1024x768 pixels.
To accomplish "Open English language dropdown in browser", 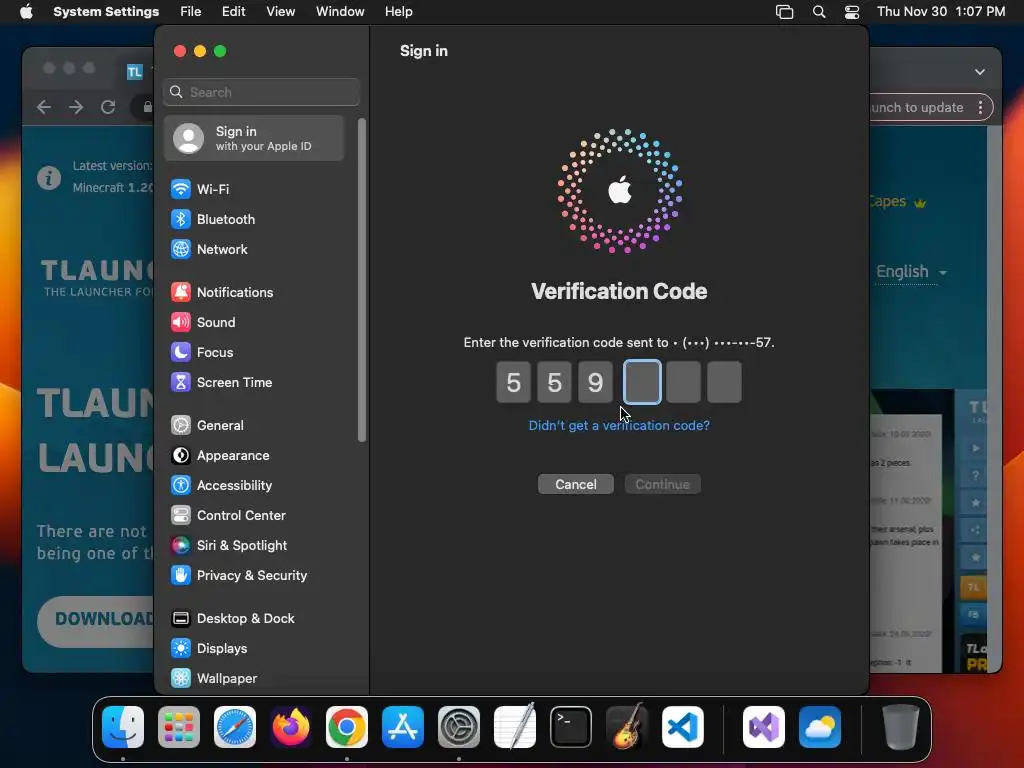I will pos(911,272).
